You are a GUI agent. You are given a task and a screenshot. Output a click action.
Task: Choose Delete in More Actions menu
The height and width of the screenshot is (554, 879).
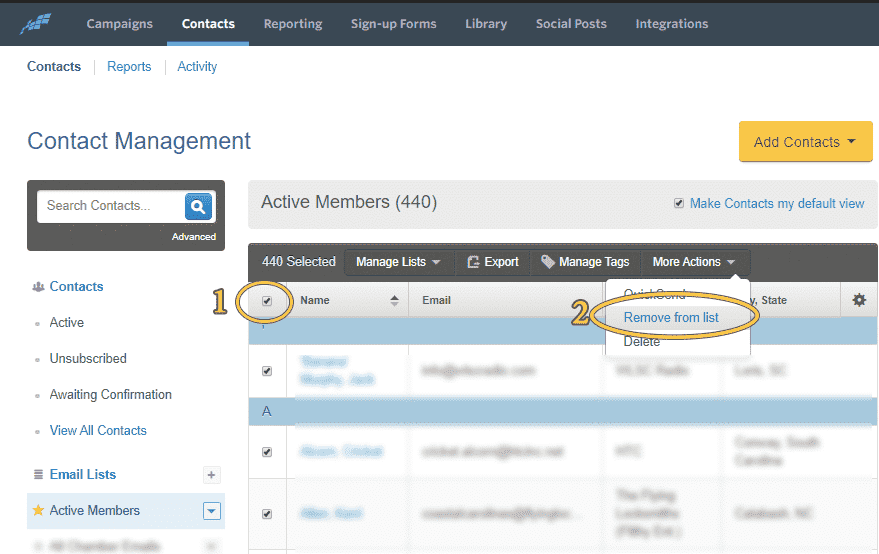(642, 341)
